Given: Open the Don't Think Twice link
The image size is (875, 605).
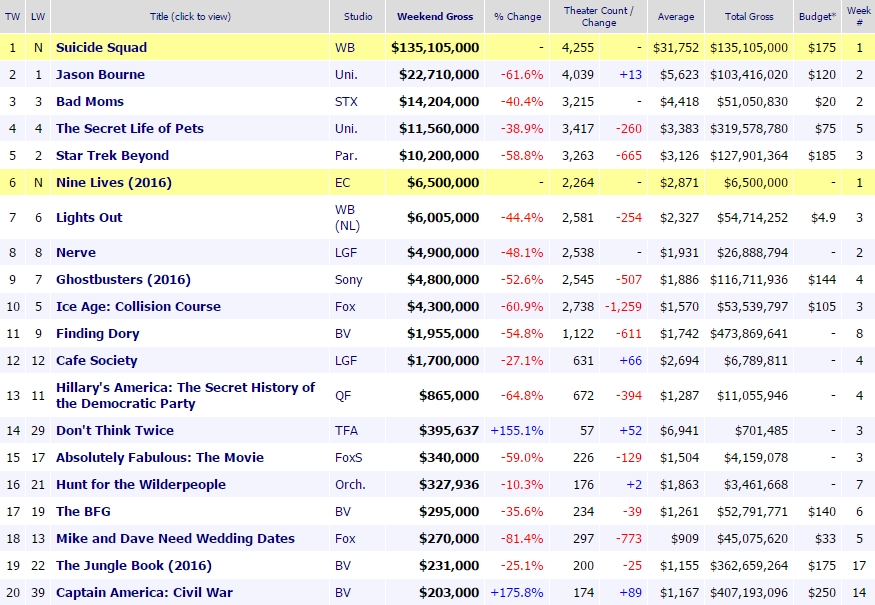Looking at the screenshot, I should click(115, 430).
